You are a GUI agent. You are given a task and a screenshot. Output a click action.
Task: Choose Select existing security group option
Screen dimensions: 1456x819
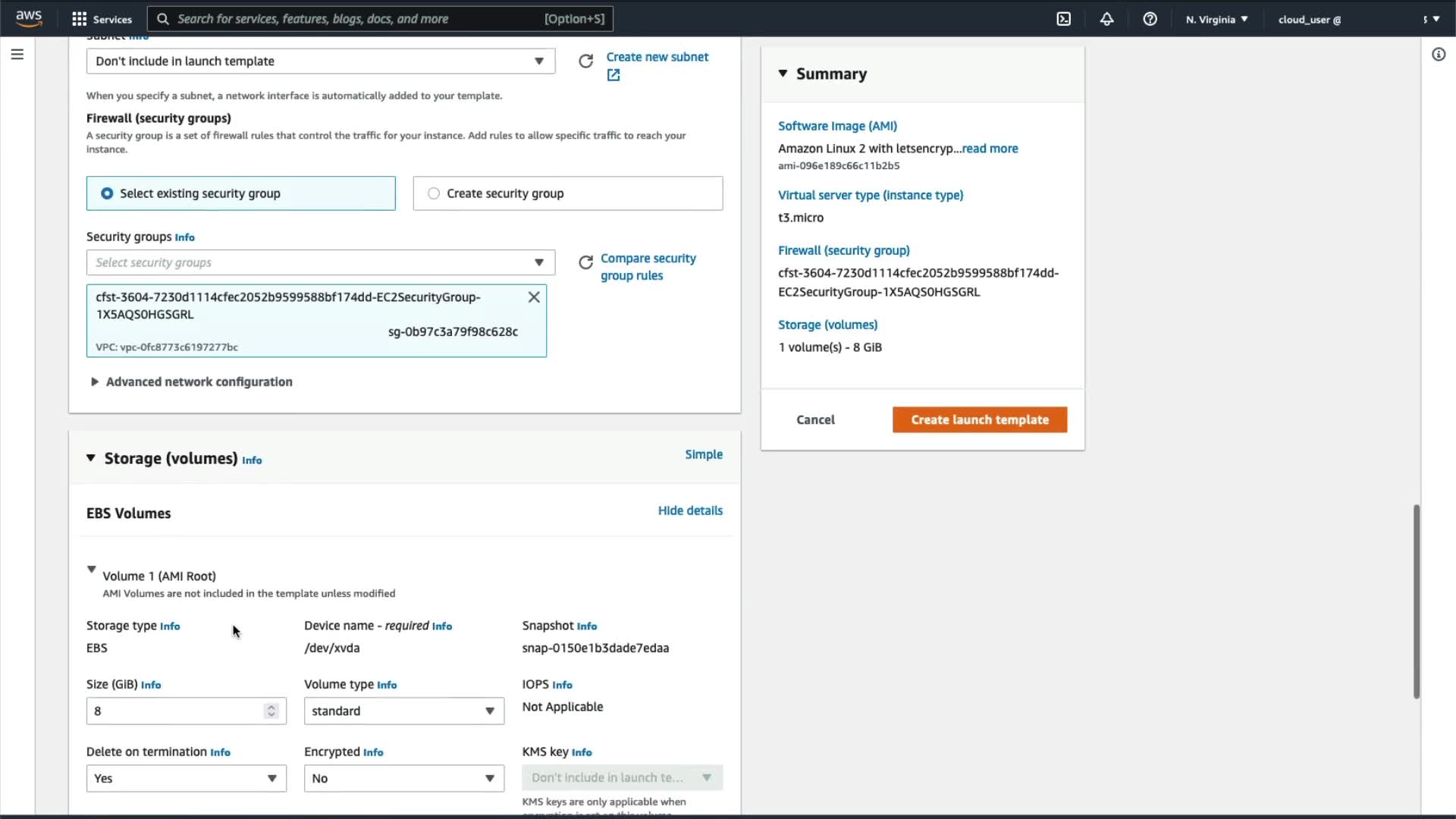click(107, 193)
